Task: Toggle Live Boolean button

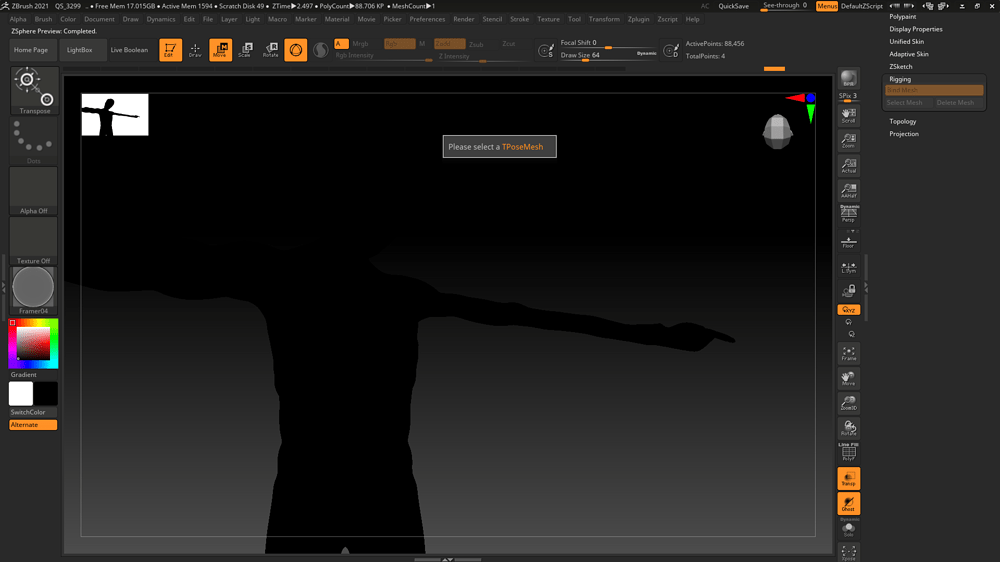Action: [129, 50]
